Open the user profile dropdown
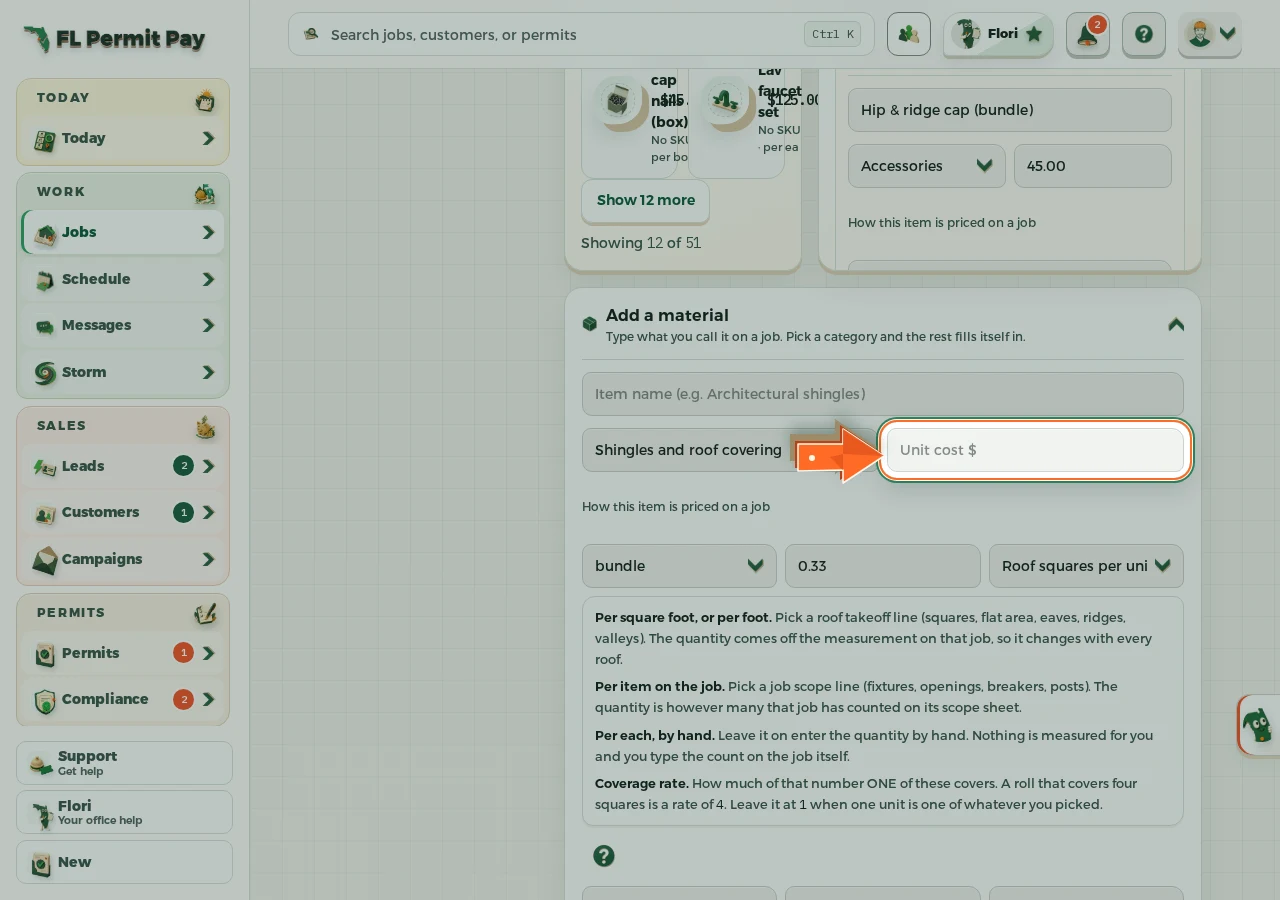This screenshot has width=1280, height=900. [x=1210, y=34]
